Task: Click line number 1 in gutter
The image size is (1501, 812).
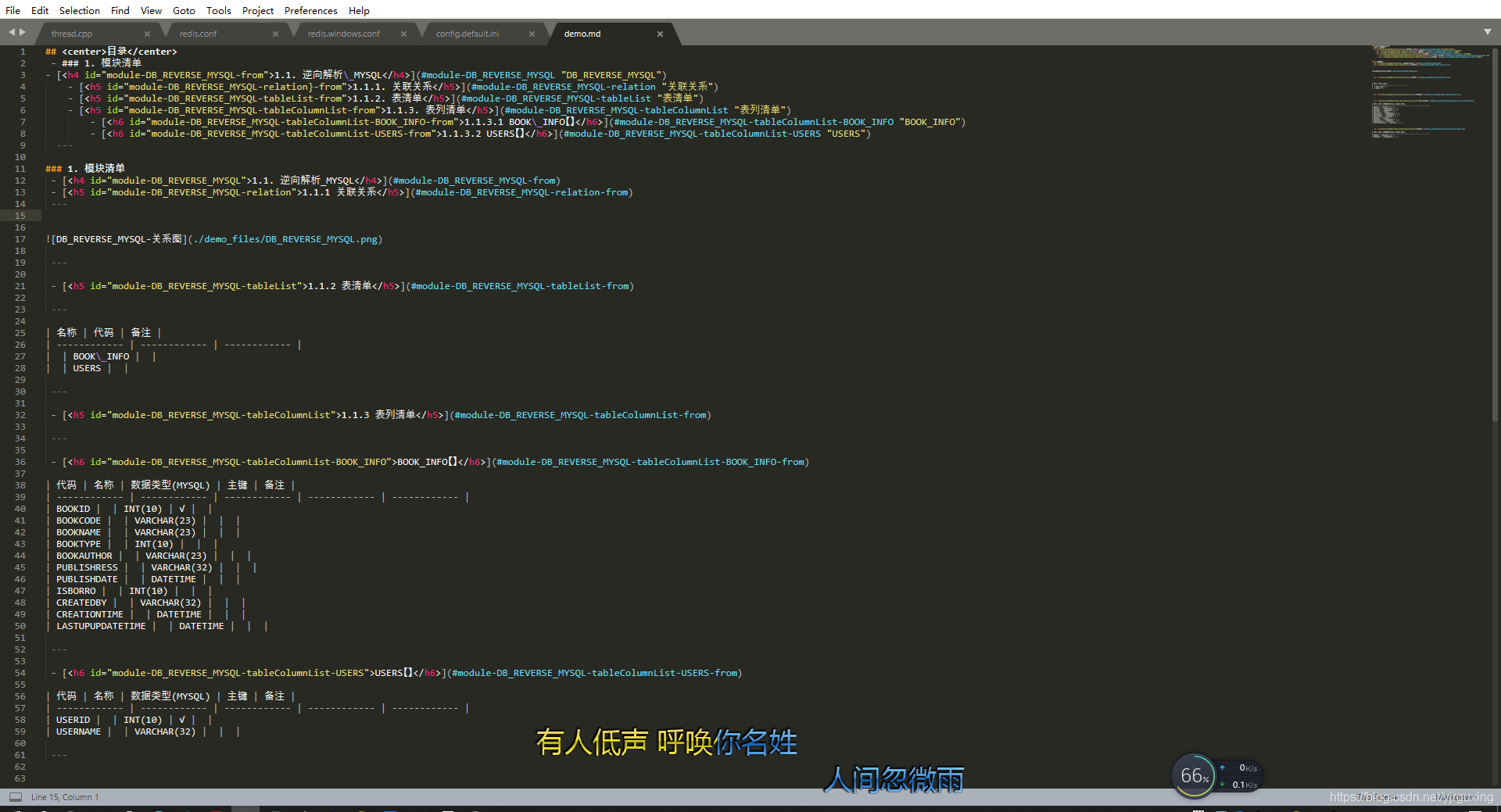Action: (23, 52)
